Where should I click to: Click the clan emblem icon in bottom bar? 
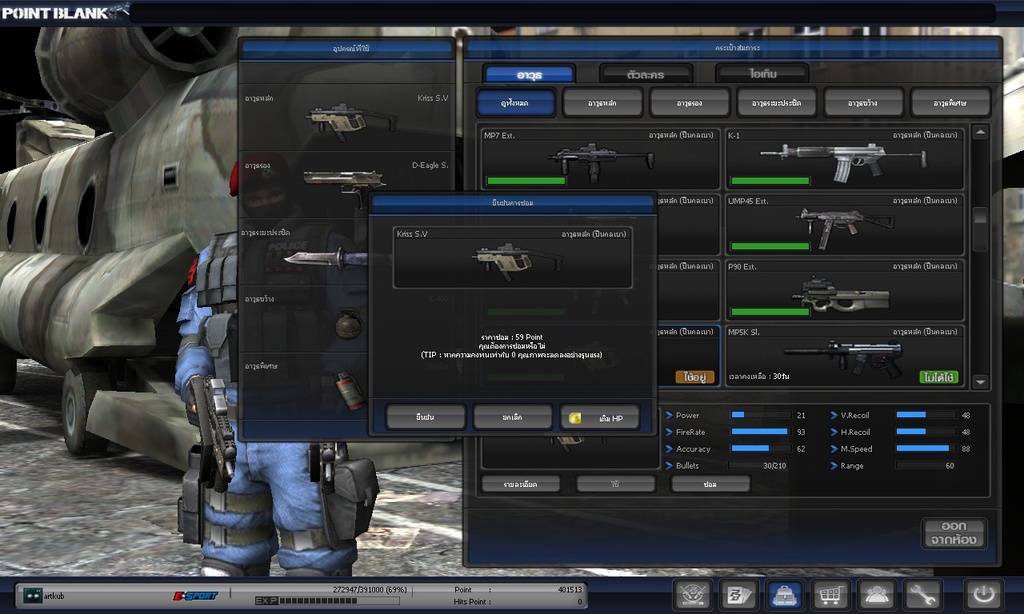692,594
